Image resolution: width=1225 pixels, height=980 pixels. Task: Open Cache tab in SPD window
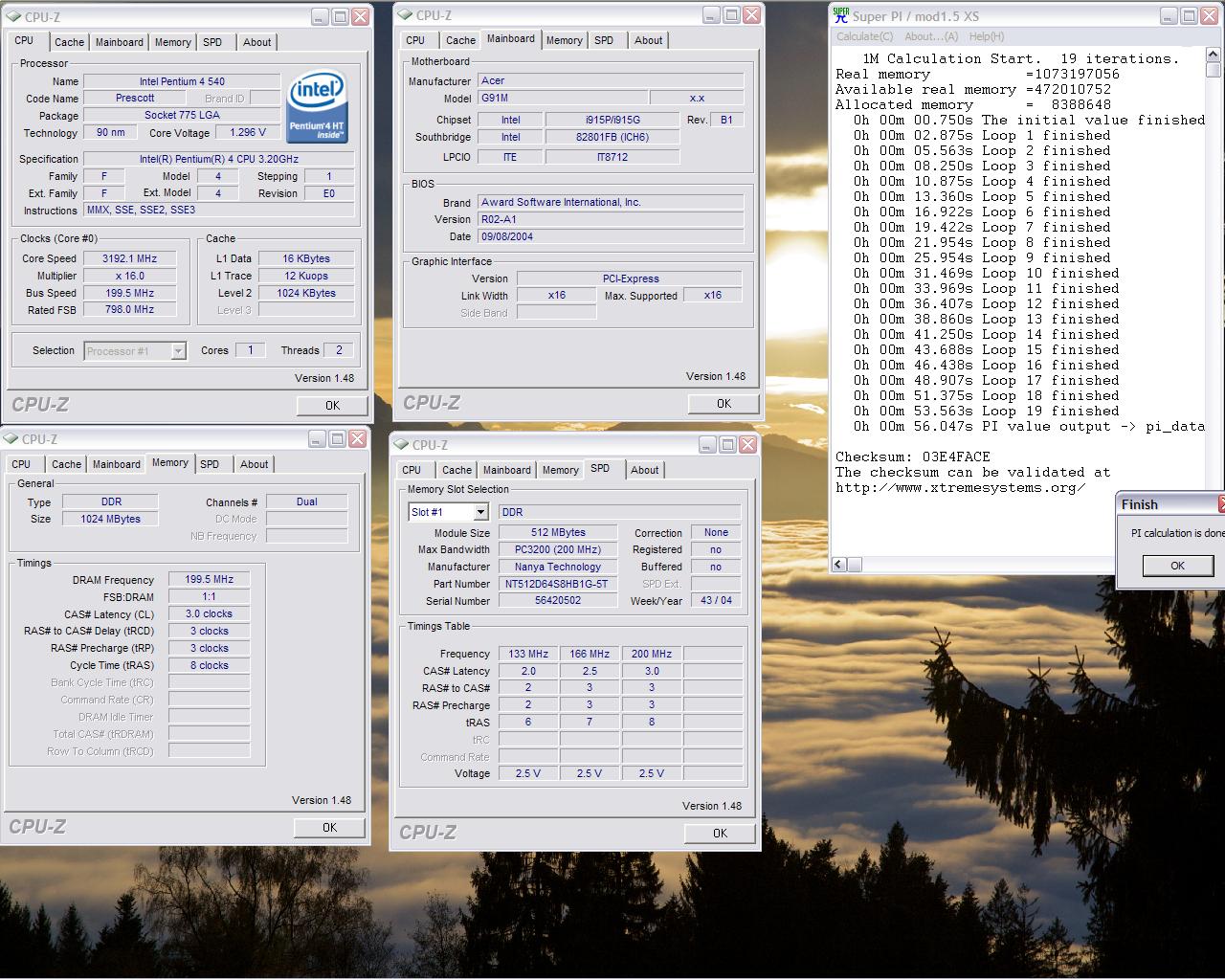coord(457,470)
